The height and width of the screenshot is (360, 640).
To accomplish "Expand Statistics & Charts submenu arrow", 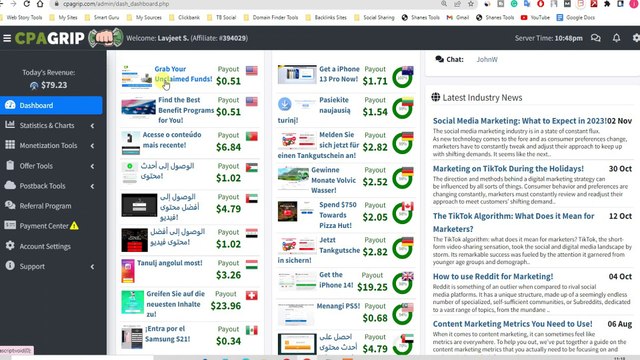I will (92, 126).
